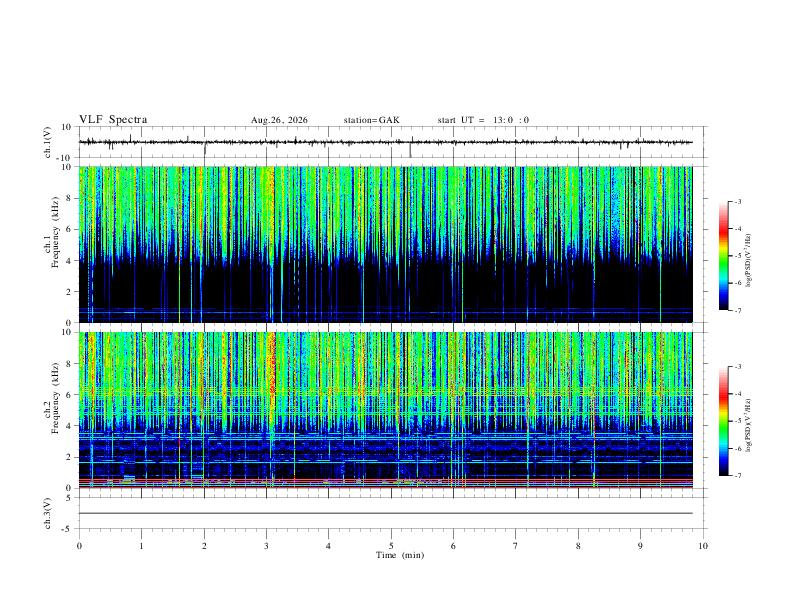
Task: Click the 0 minute tick on time axis
Action: tap(79, 546)
